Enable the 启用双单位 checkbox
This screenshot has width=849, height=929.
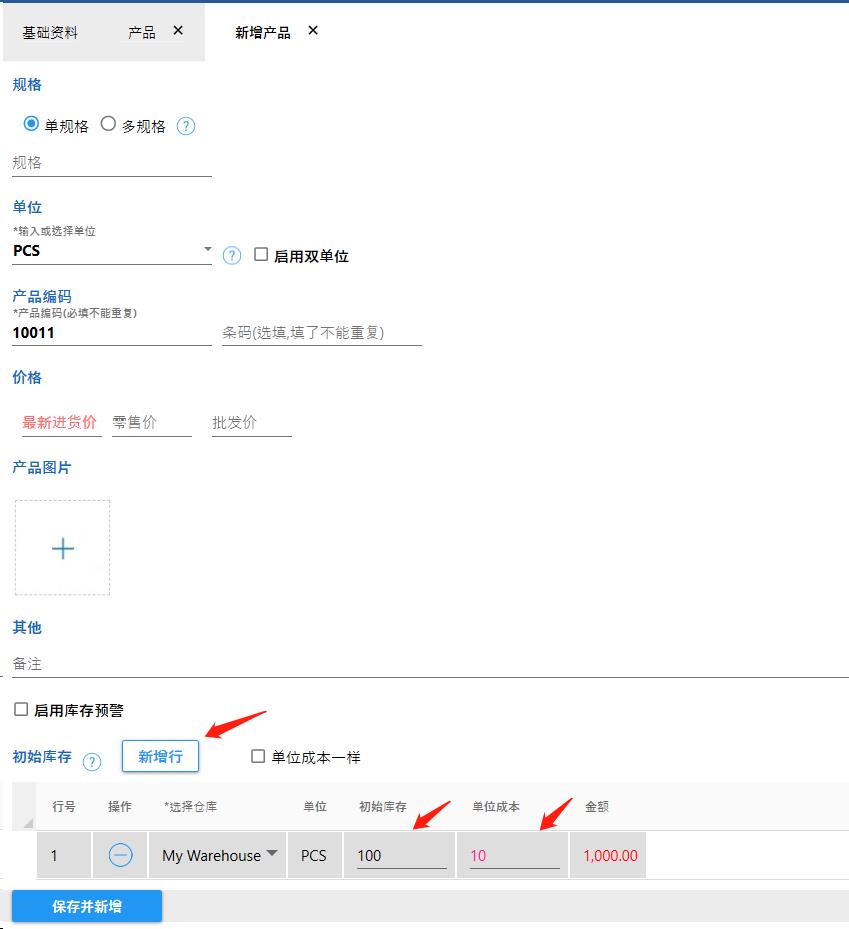coord(261,255)
